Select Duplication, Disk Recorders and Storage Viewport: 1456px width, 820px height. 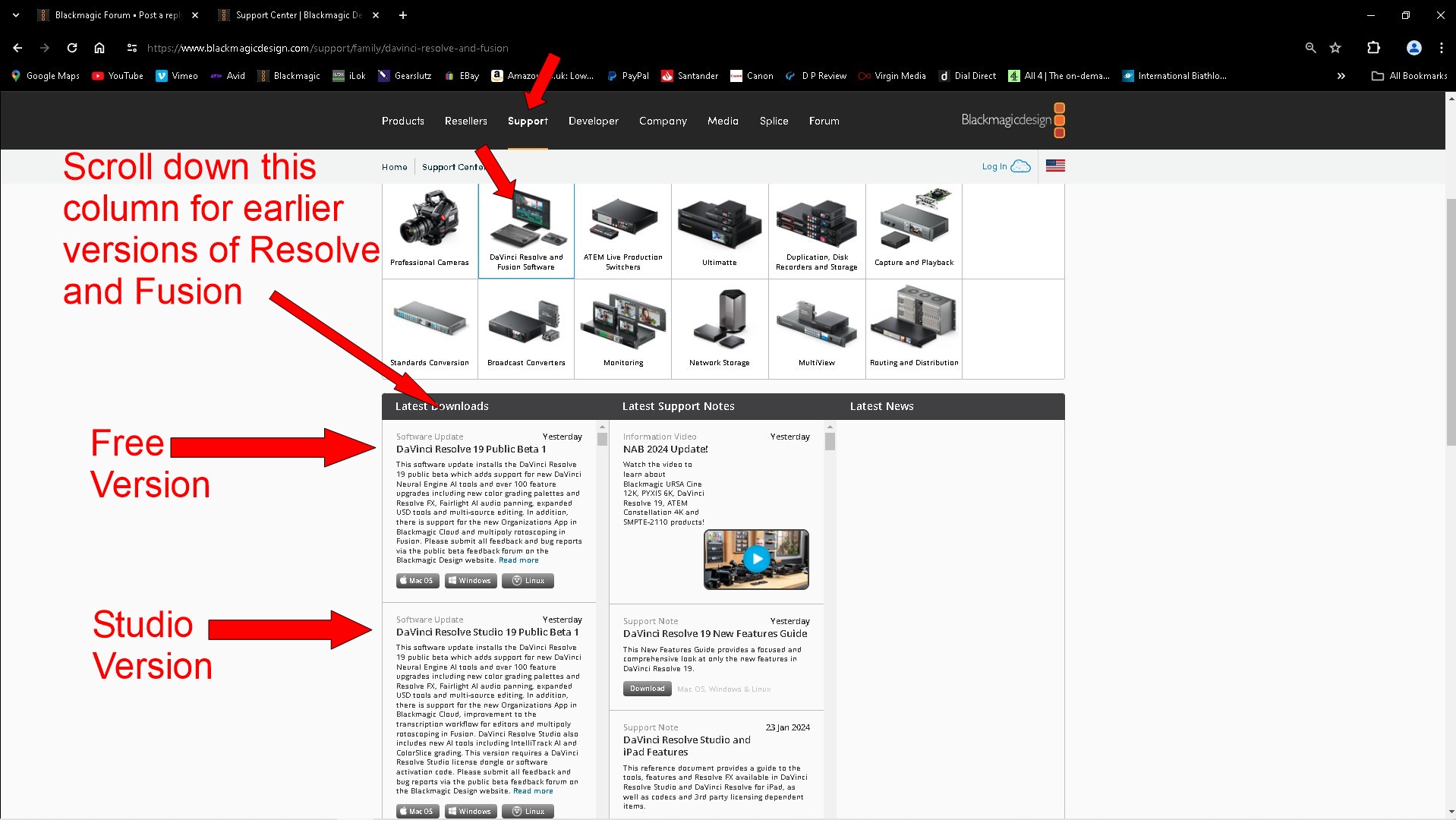[x=817, y=231]
